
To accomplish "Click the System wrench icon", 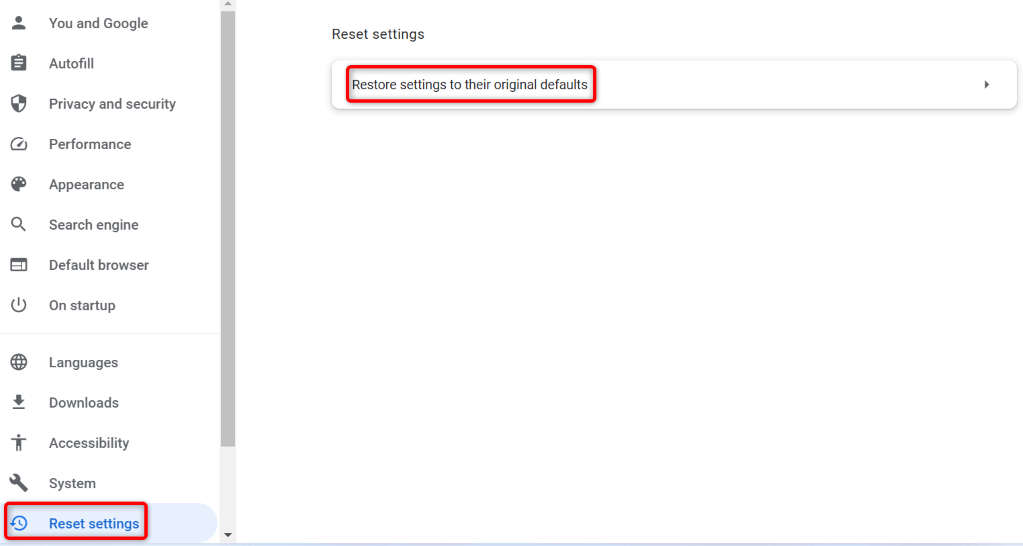I will (x=18, y=483).
